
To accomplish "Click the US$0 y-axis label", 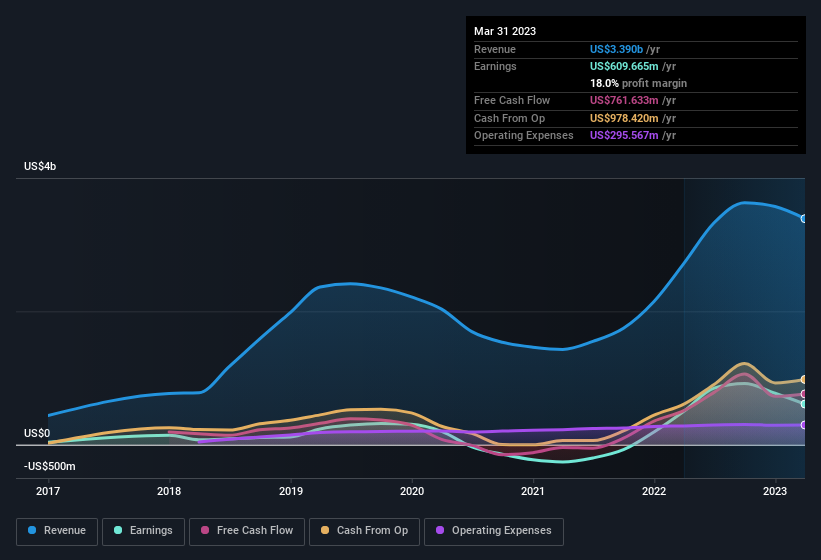I will point(37,433).
